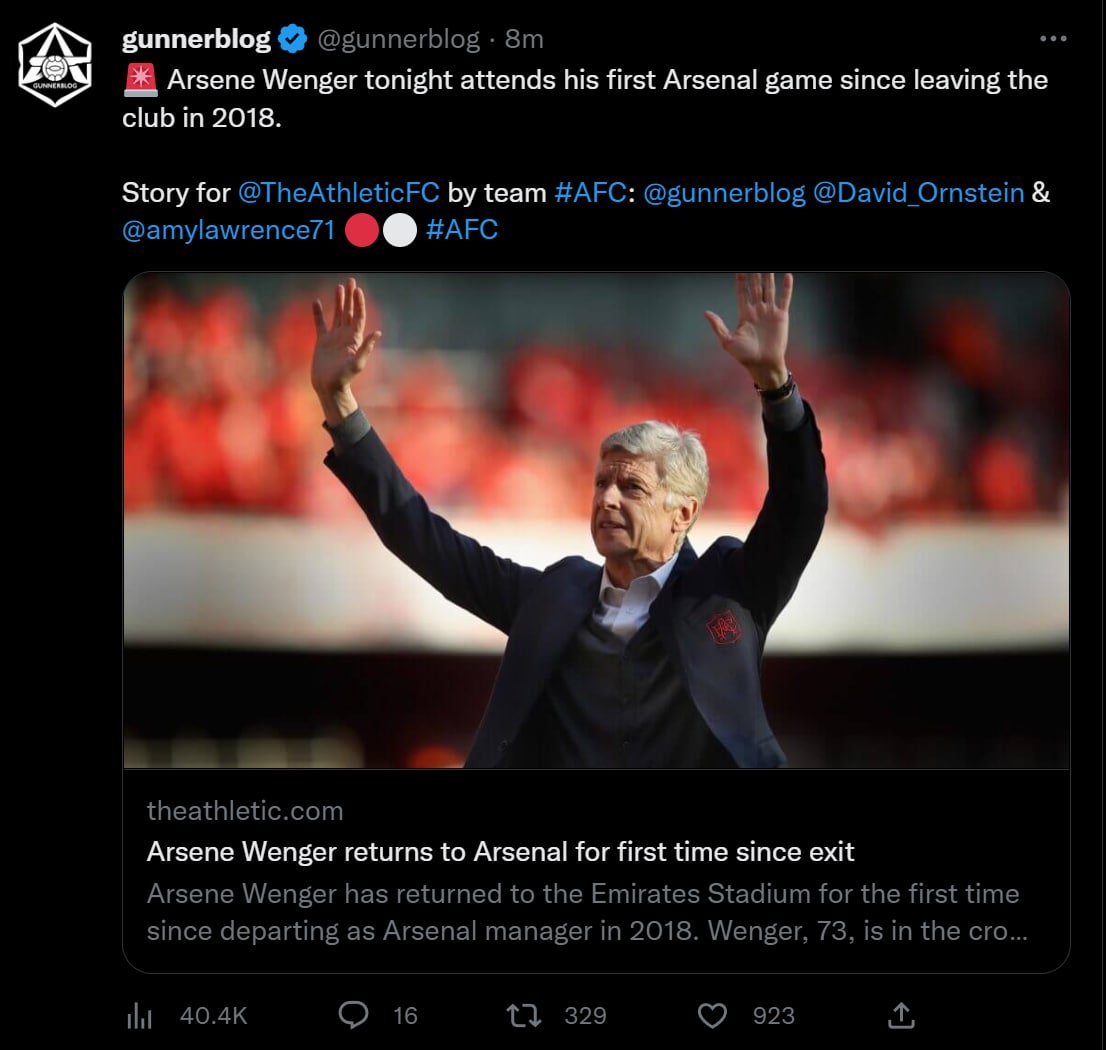Click the first #AFC hashtag after team
This screenshot has height=1050, width=1106.
(590, 192)
